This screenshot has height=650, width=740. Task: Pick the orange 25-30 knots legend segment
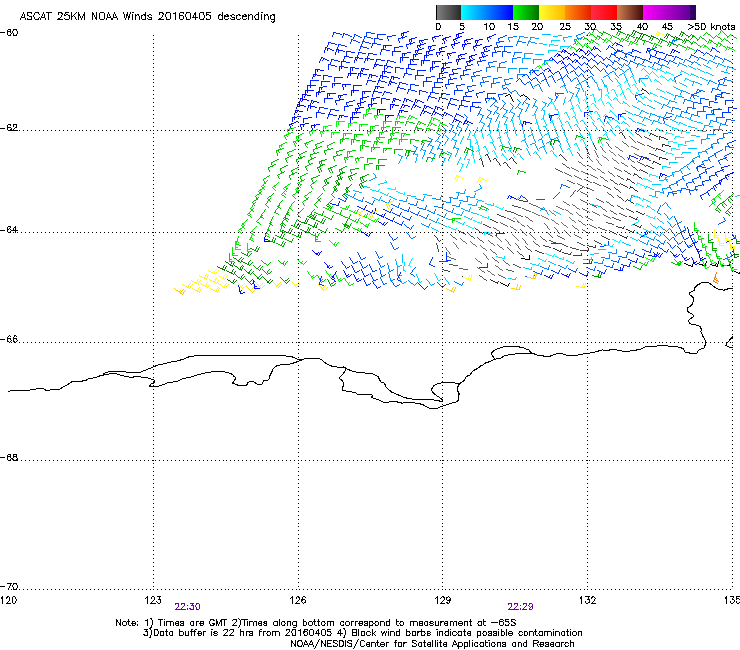coord(578,12)
